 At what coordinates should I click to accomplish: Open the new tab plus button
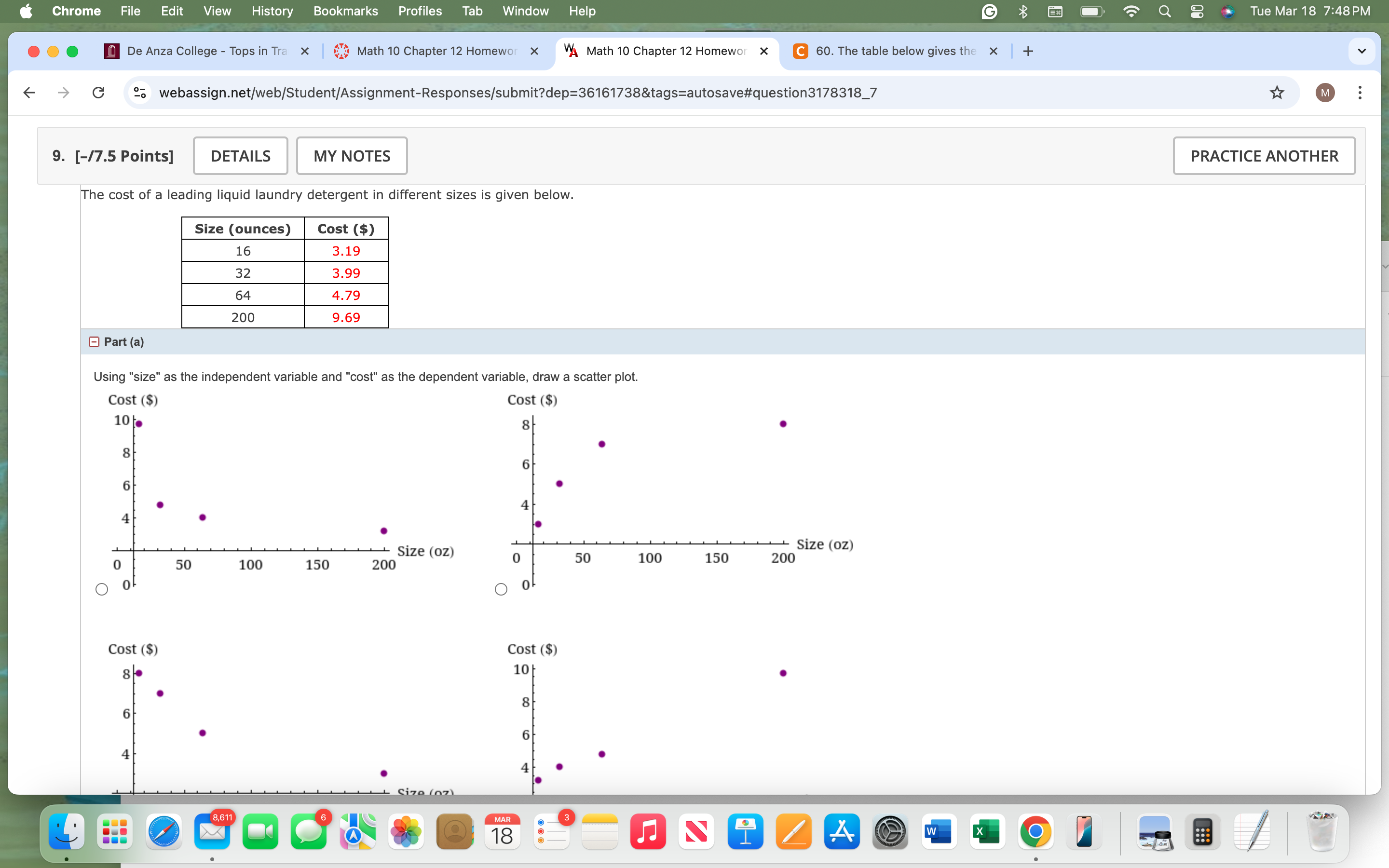1028,51
